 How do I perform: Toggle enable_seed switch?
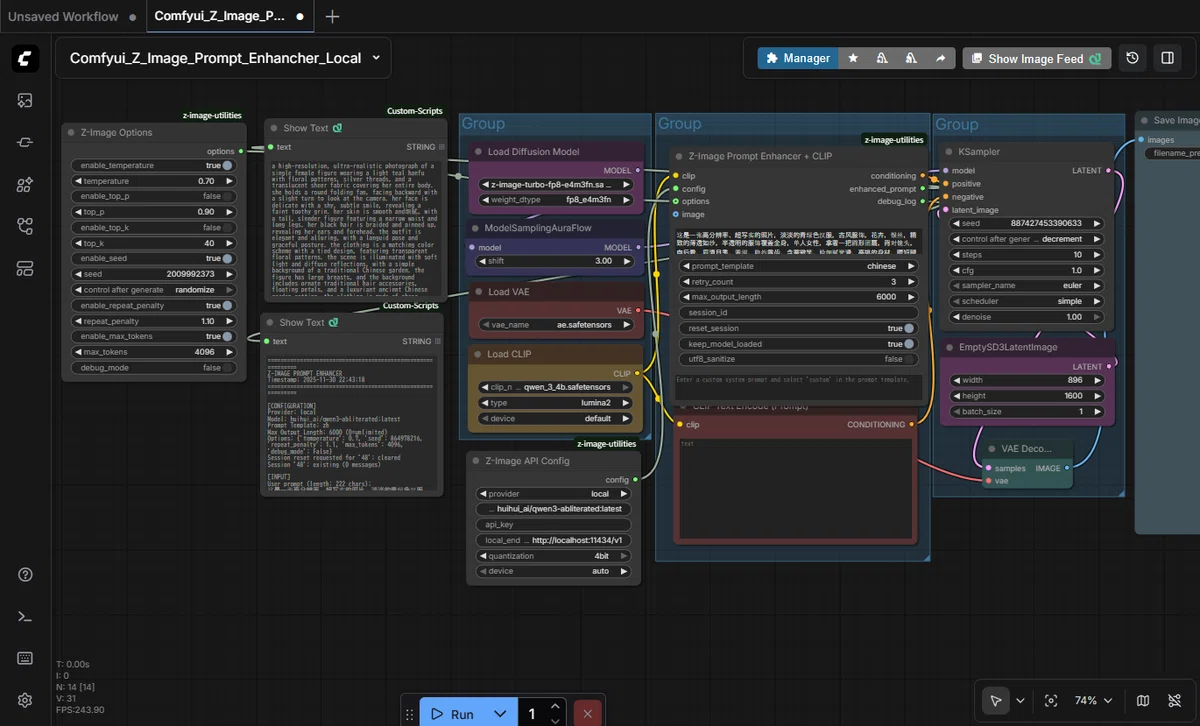[x=228, y=258]
